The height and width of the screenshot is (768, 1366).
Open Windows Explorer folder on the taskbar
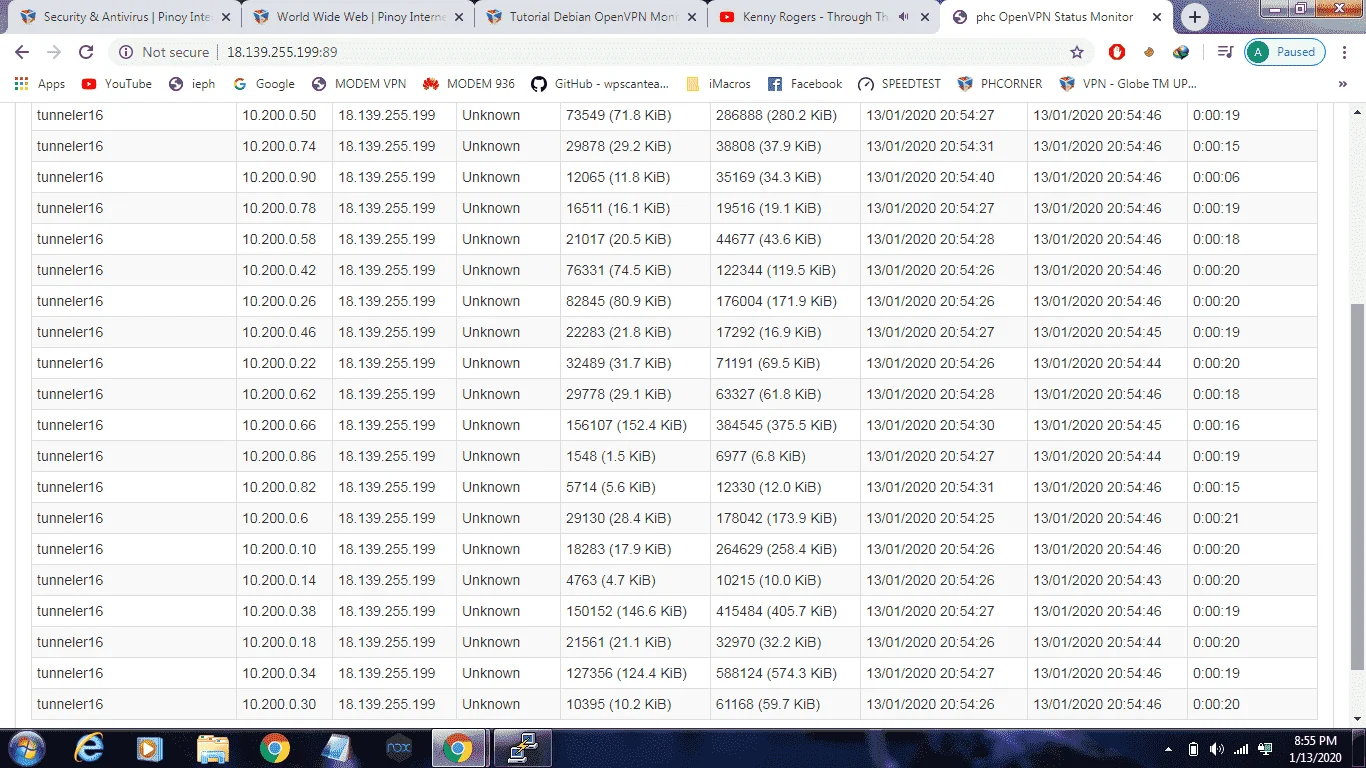pyautogui.click(x=212, y=748)
